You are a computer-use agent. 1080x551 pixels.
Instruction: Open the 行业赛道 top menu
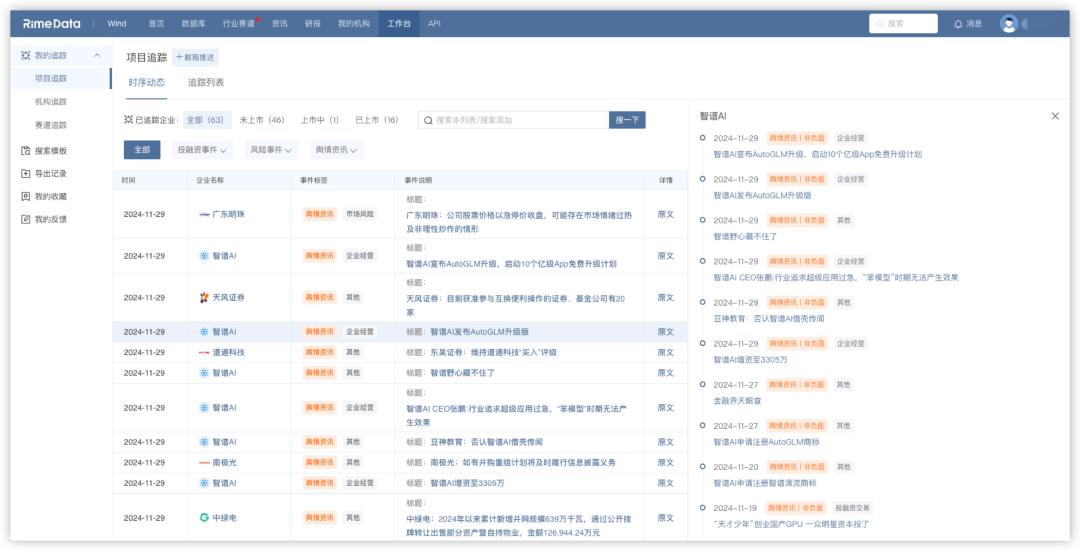coord(238,23)
